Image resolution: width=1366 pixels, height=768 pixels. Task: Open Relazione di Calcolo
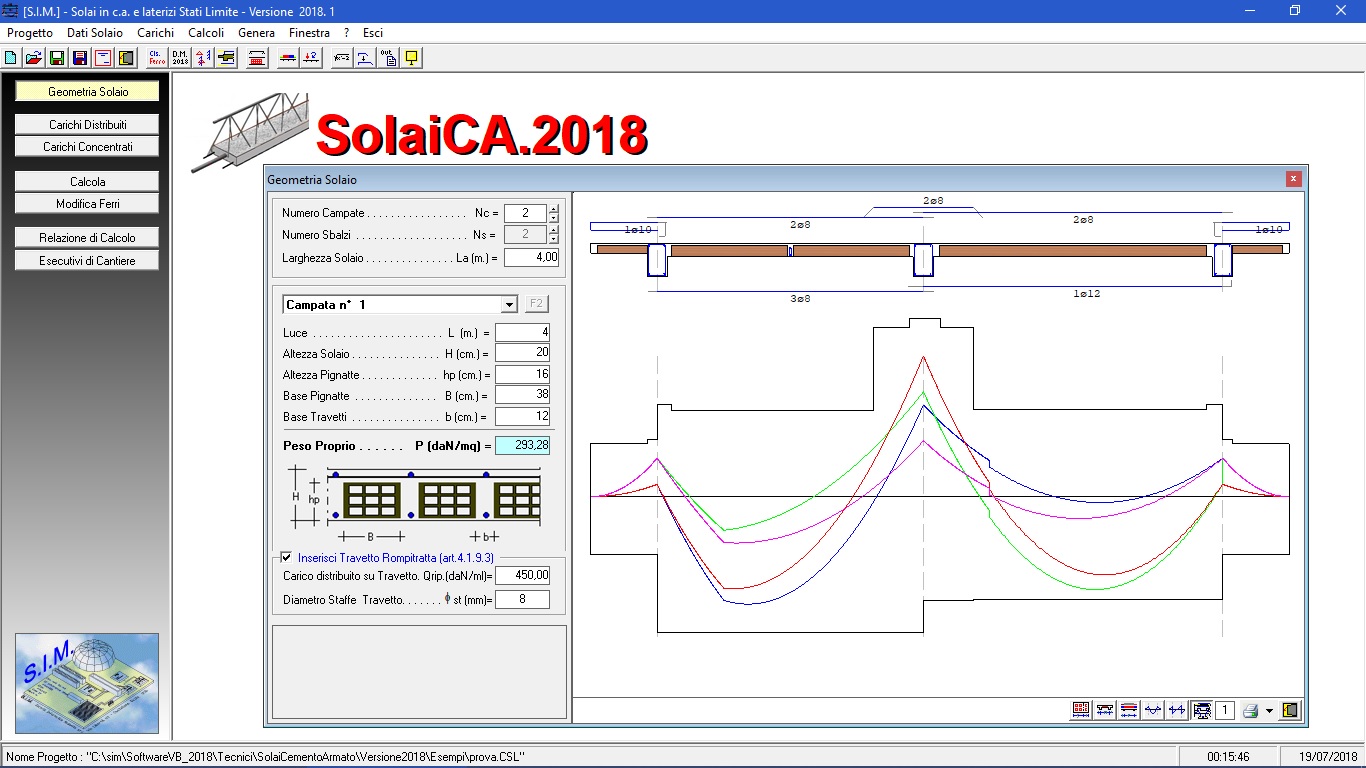pos(88,238)
